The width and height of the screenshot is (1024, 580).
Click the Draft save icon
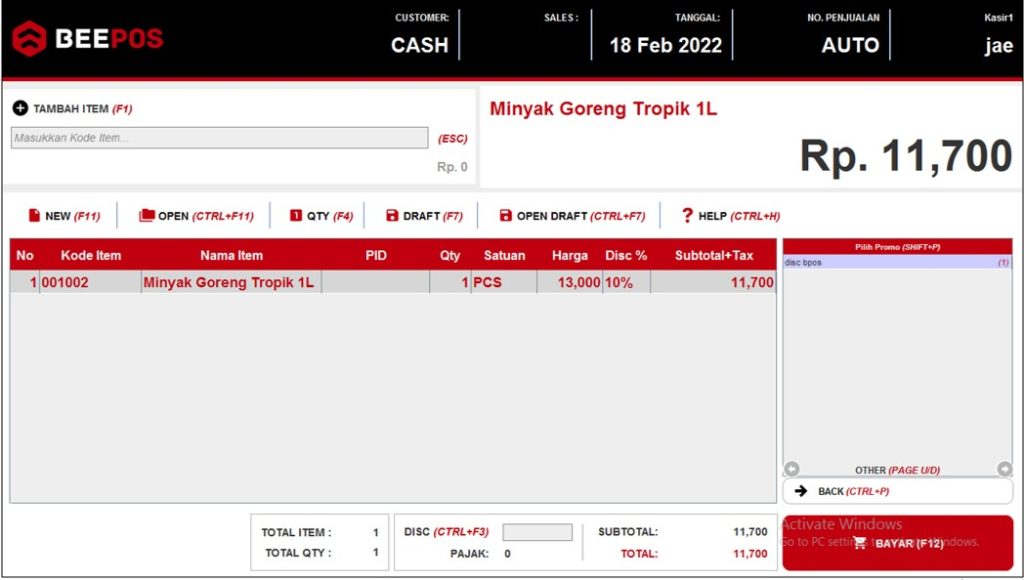(x=392, y=216)
